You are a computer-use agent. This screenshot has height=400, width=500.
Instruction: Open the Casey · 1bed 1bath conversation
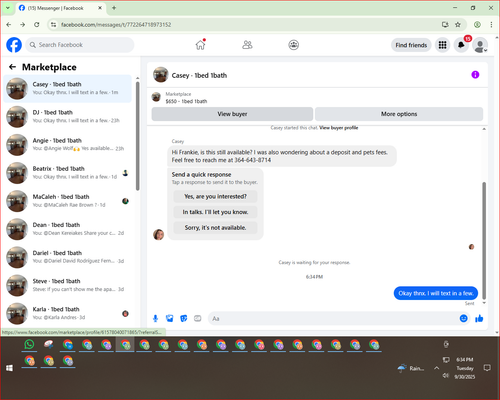point(68,88)
